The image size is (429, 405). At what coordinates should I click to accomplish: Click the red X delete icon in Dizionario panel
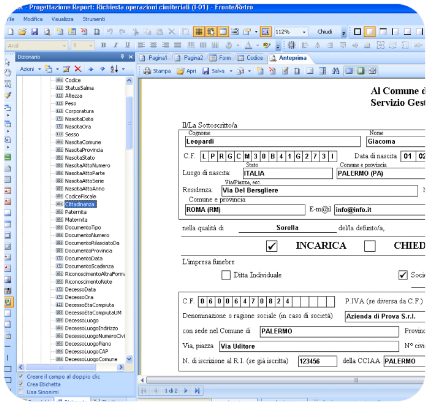coord(78,69)
